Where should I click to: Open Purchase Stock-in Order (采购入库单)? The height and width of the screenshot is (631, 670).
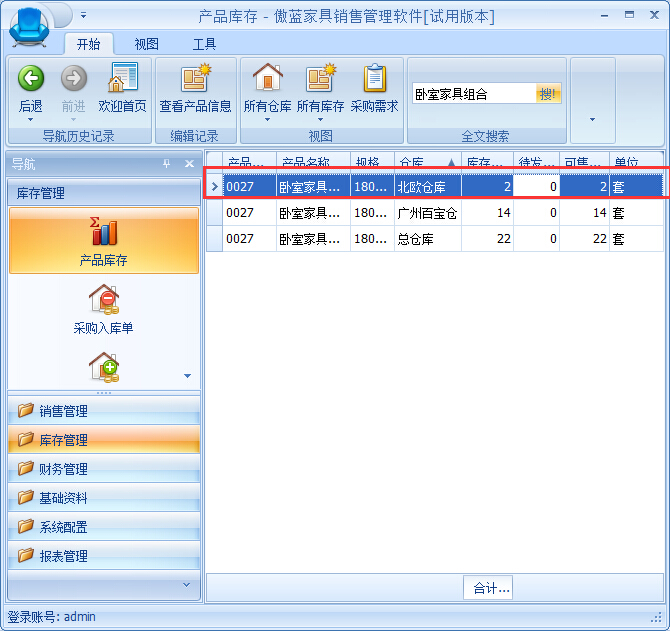104,308
